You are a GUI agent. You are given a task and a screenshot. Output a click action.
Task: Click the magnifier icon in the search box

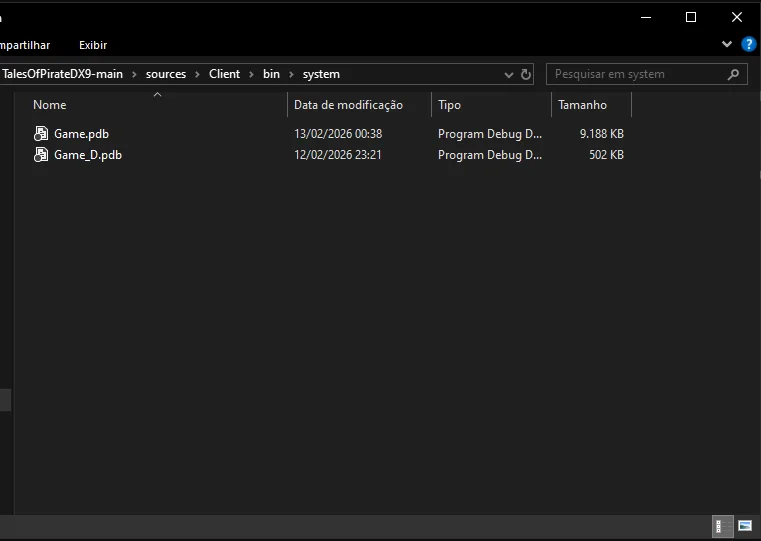(734, 74)
